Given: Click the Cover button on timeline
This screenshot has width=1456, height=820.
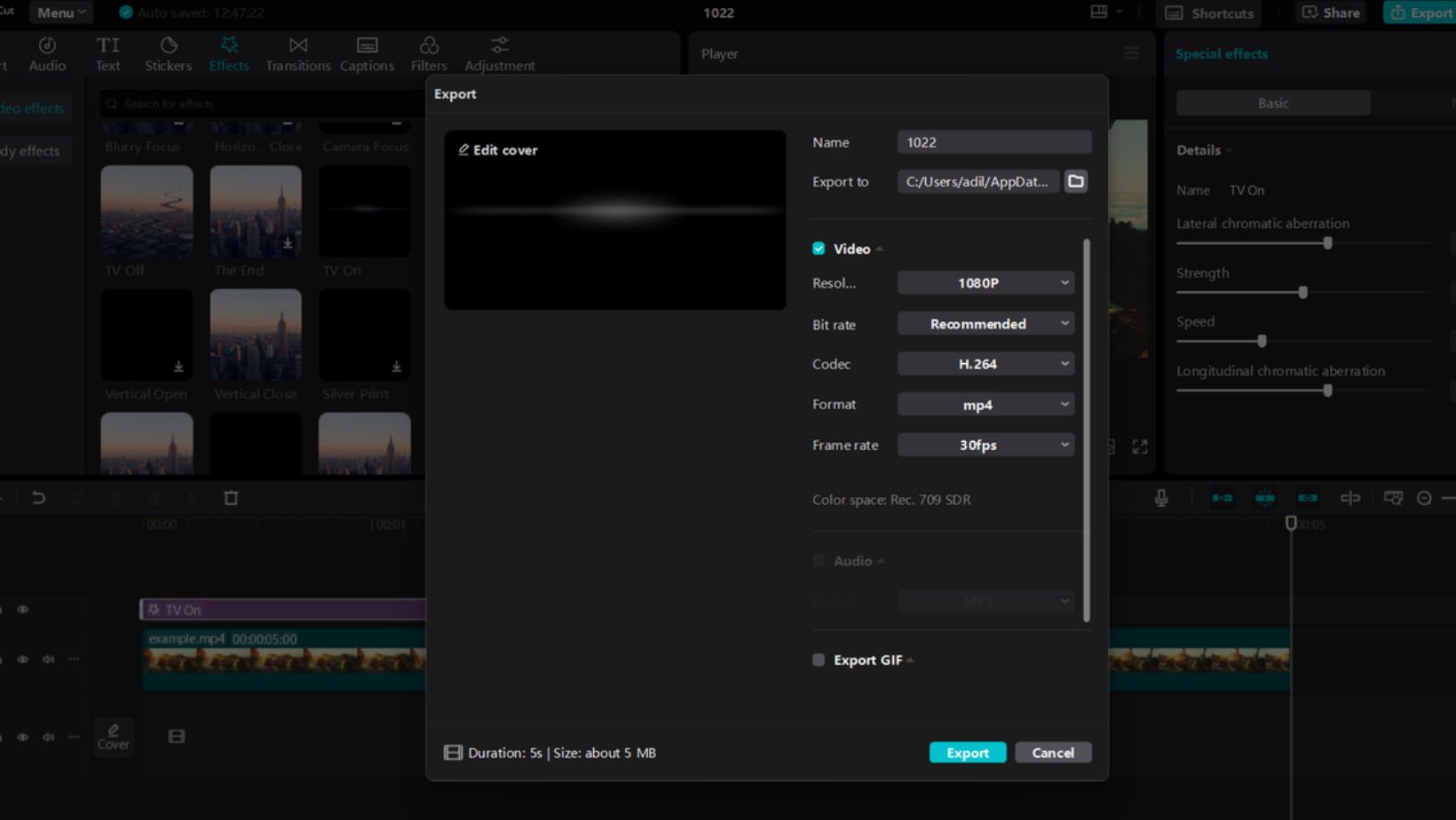Looking at the screenshot, I should coord(114,737).
